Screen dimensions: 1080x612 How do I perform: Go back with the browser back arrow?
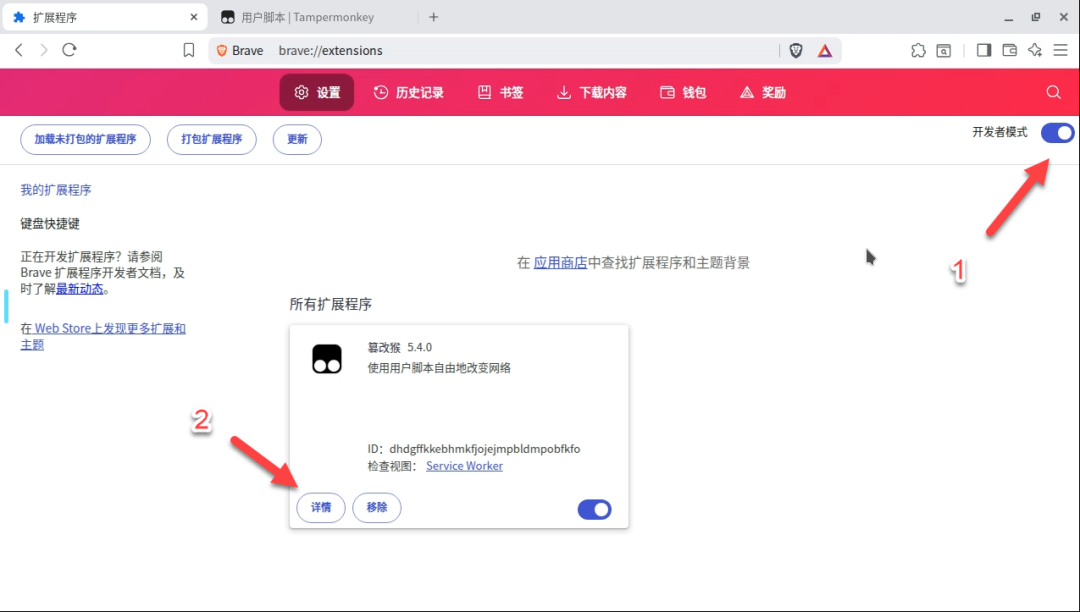click(x=19, y=50)
